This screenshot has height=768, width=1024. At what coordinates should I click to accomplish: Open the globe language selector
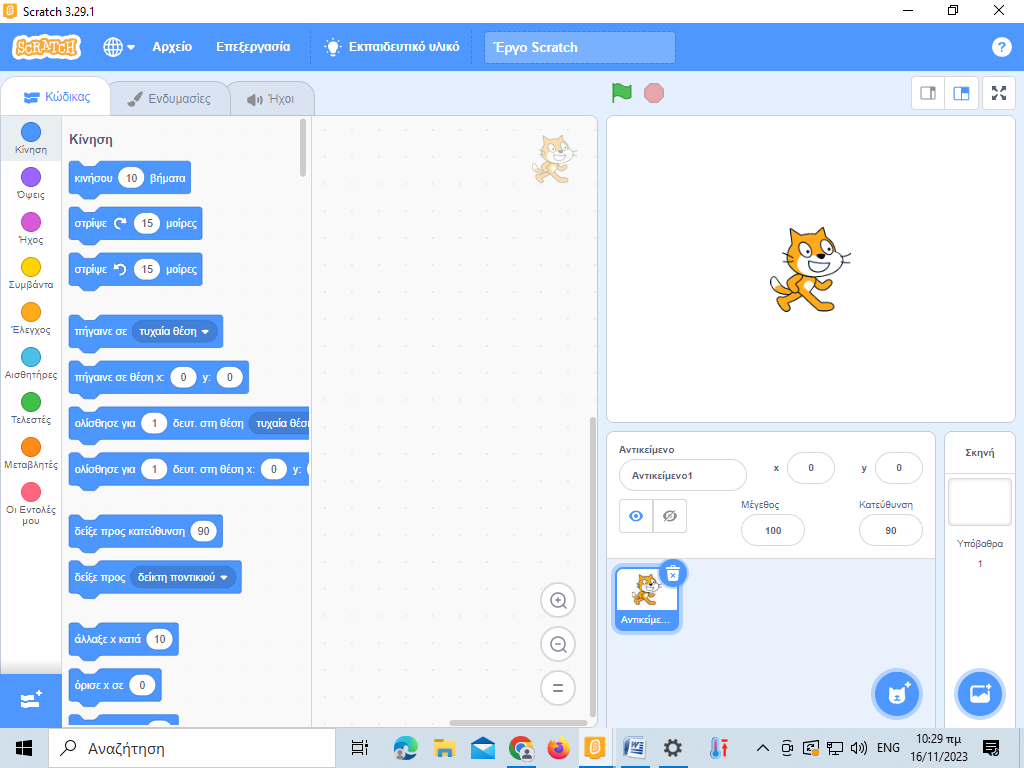[119, 47]
